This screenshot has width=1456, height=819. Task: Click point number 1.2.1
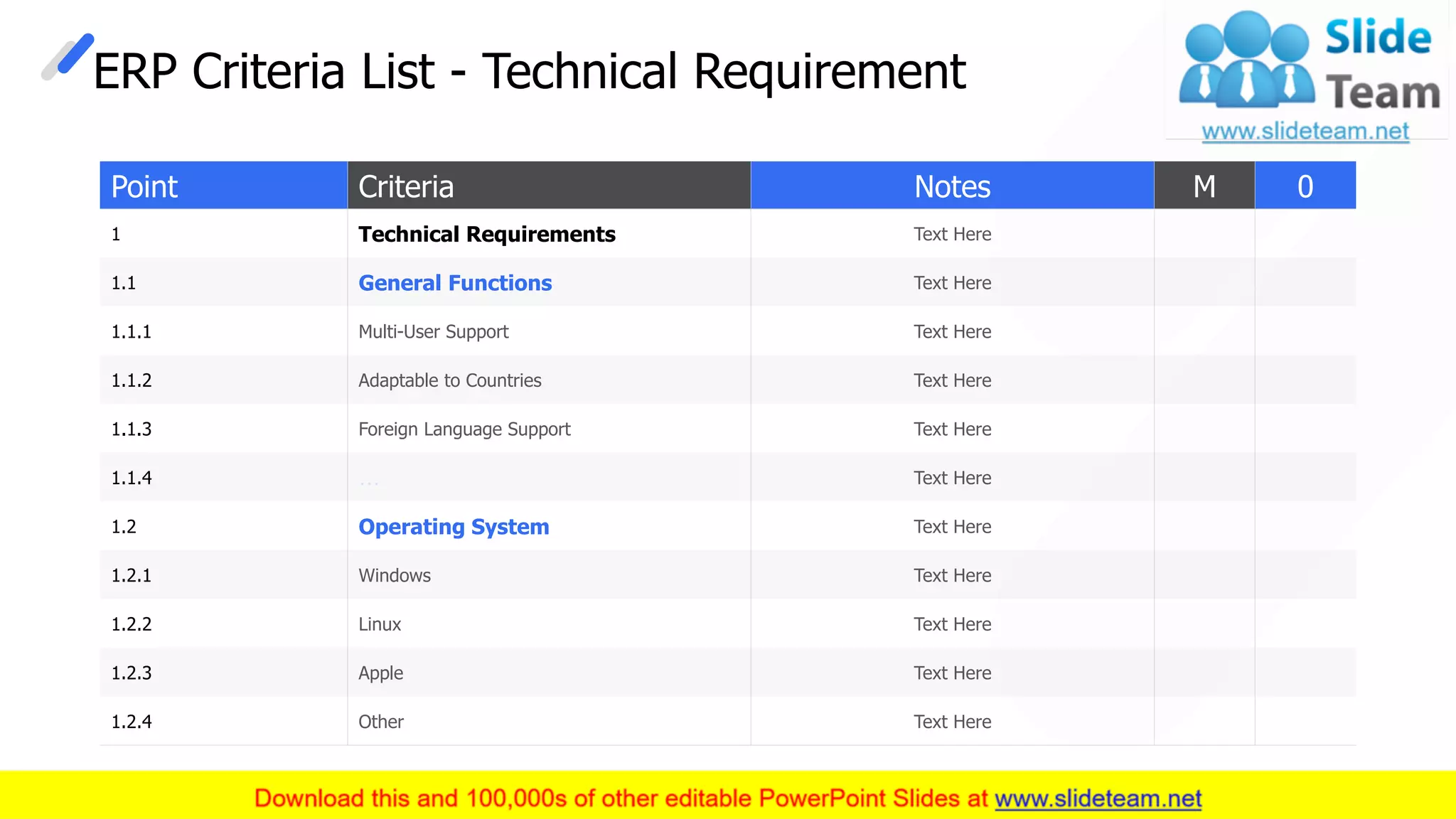point(132,576)
